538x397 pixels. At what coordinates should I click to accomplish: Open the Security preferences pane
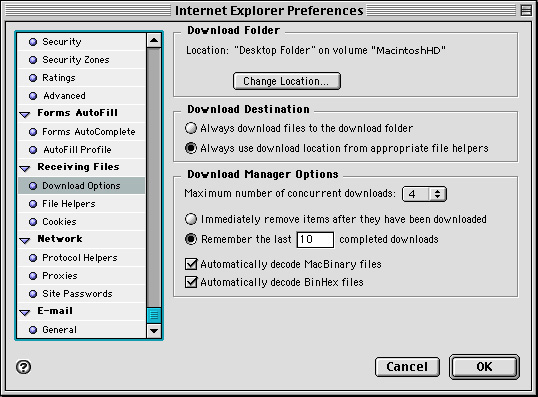pos(82,42)
